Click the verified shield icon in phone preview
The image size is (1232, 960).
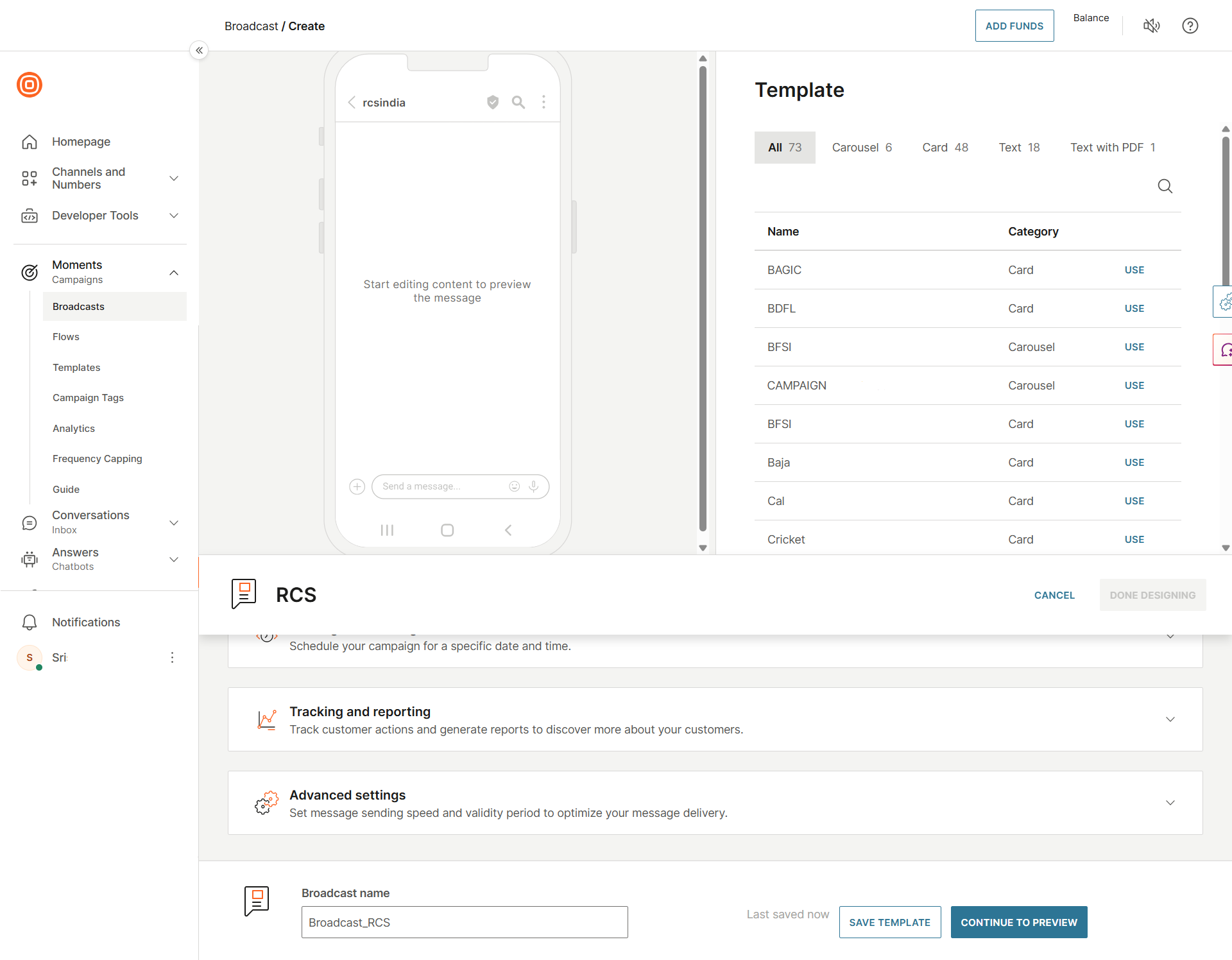coord(492,102)
